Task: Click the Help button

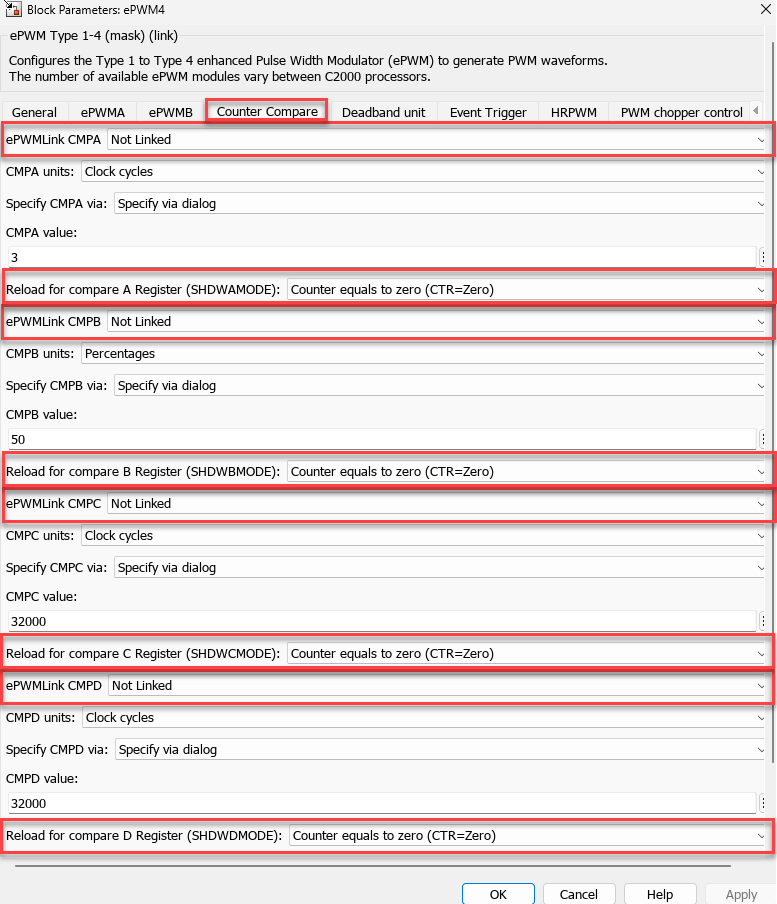Action: click(x=660, y=894)
